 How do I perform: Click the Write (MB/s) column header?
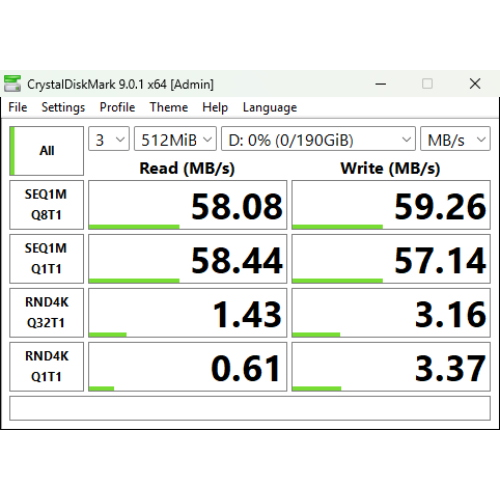pyautogui.click(x=390, y=168)
